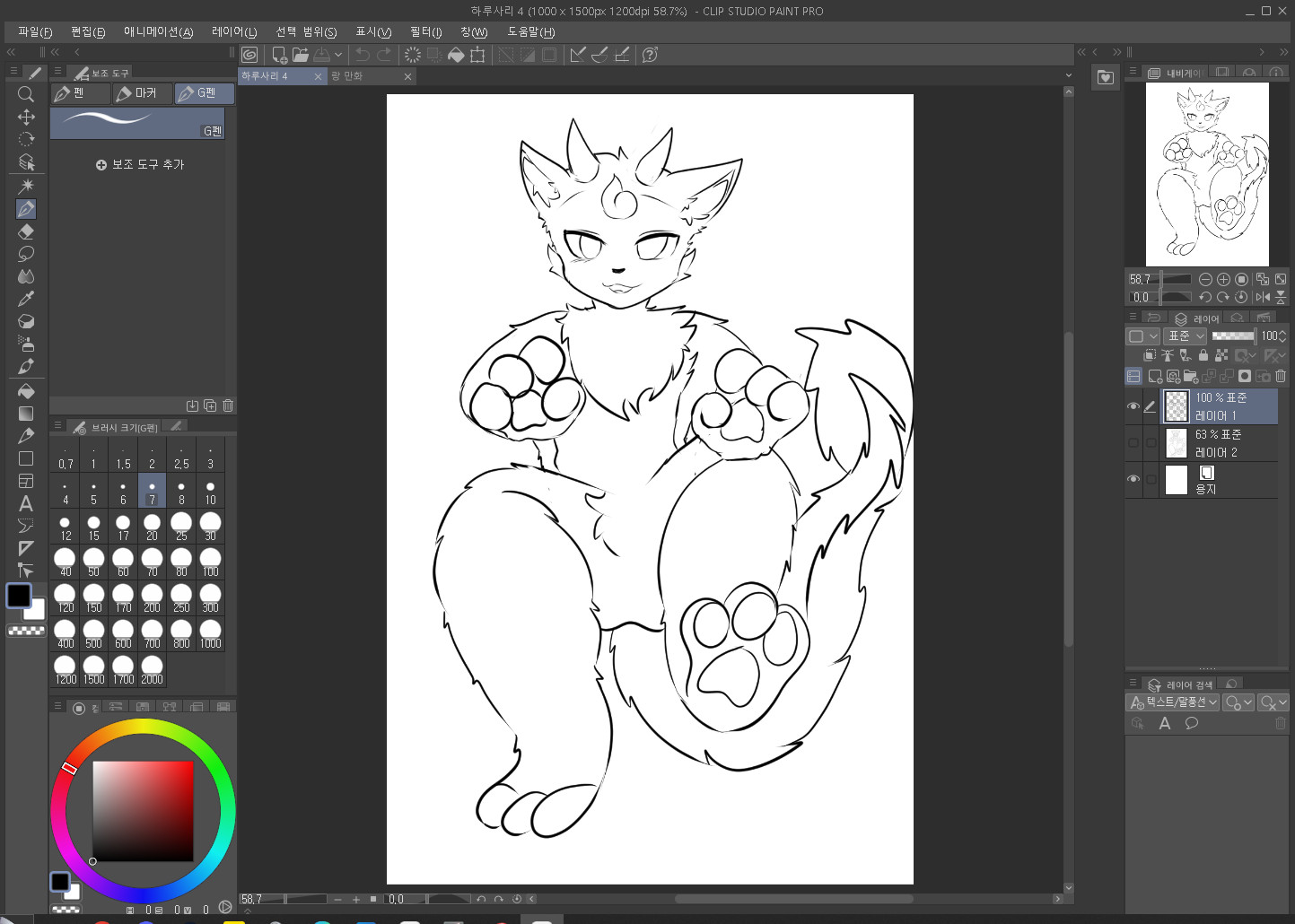Toggle Snap to ruler icon in command bar

tap(578, 55)
